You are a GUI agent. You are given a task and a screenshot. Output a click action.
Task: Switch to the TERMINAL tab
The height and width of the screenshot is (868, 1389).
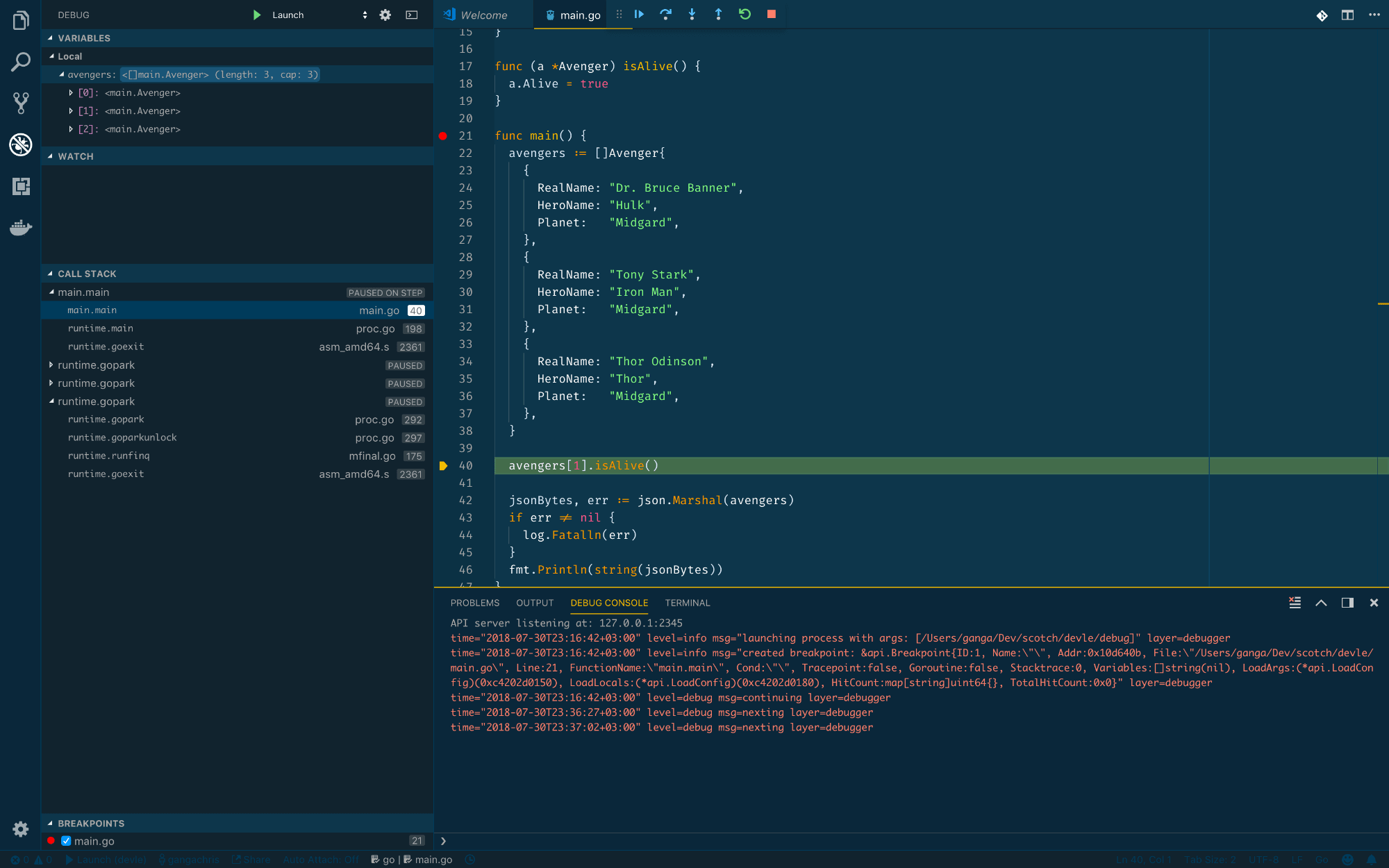pyautogui.click(x=688, y=602)
